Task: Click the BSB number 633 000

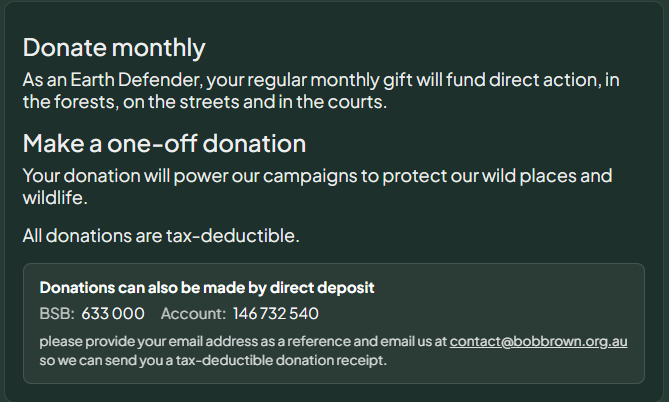Action: 113,314
